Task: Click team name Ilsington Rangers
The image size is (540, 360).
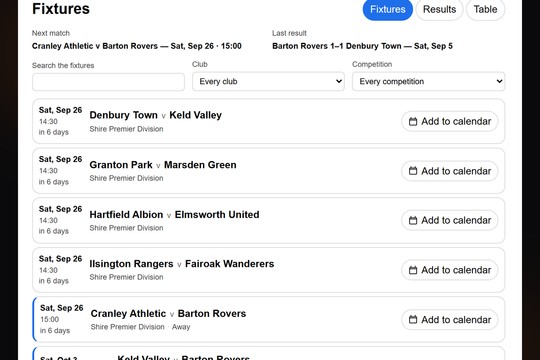Action: [131, 264]
